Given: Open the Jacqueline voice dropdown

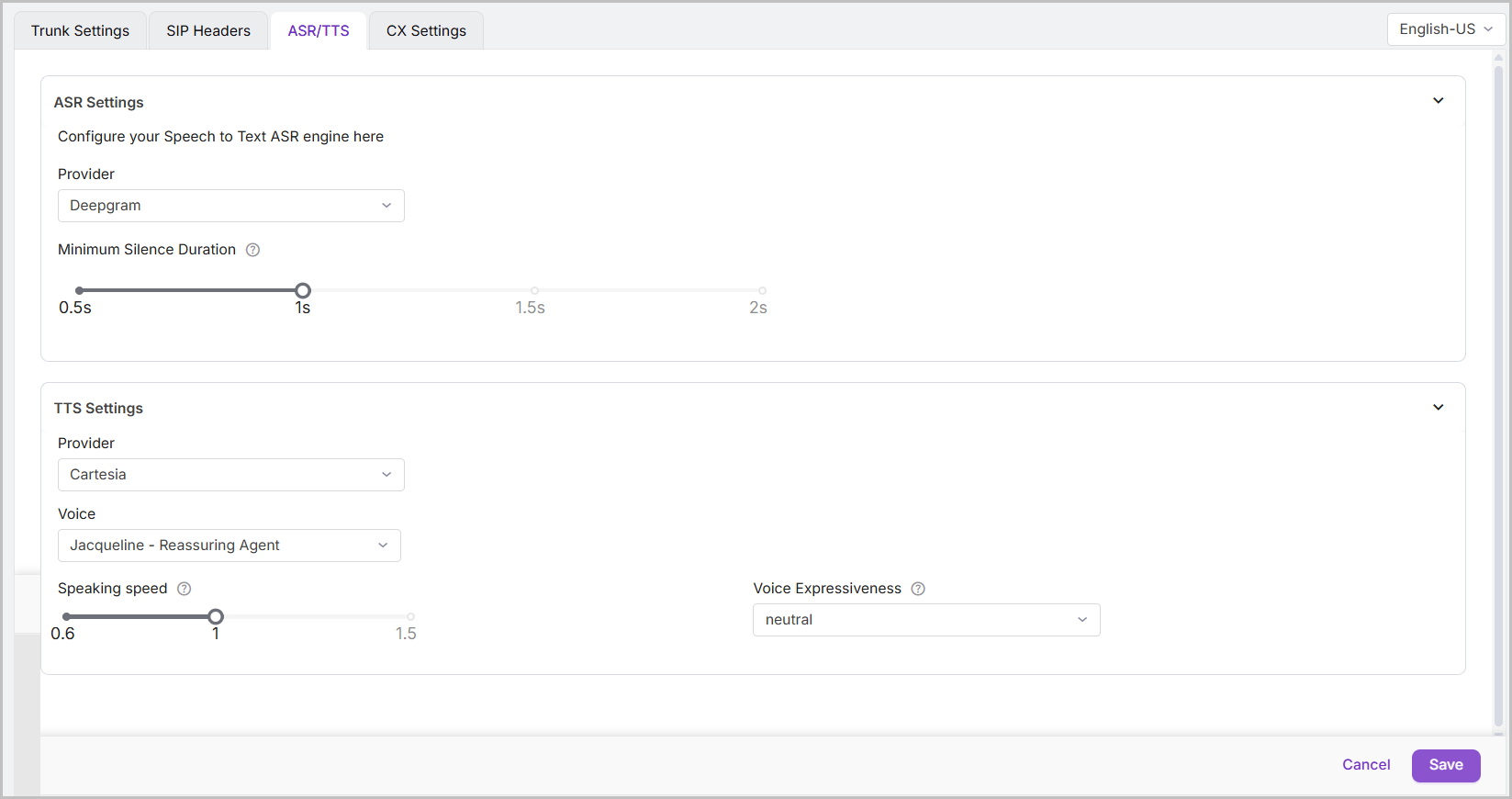Looking at the screenshot, I should pos(230,546).
